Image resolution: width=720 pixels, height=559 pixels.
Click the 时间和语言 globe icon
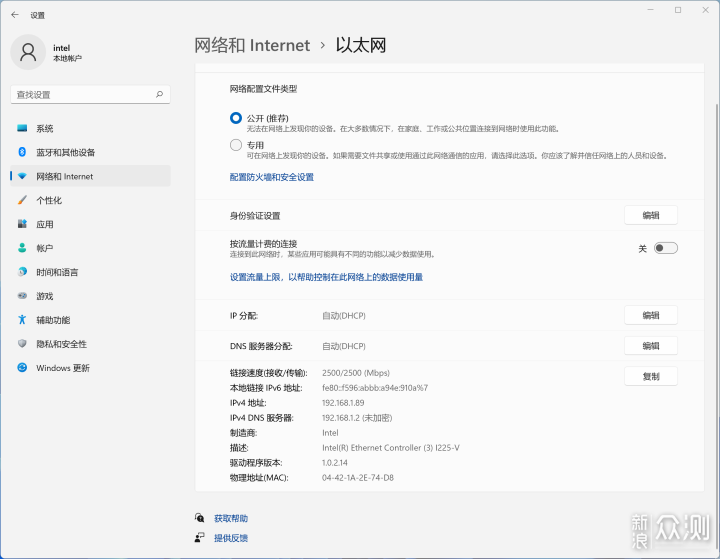[x=22, y=272]
